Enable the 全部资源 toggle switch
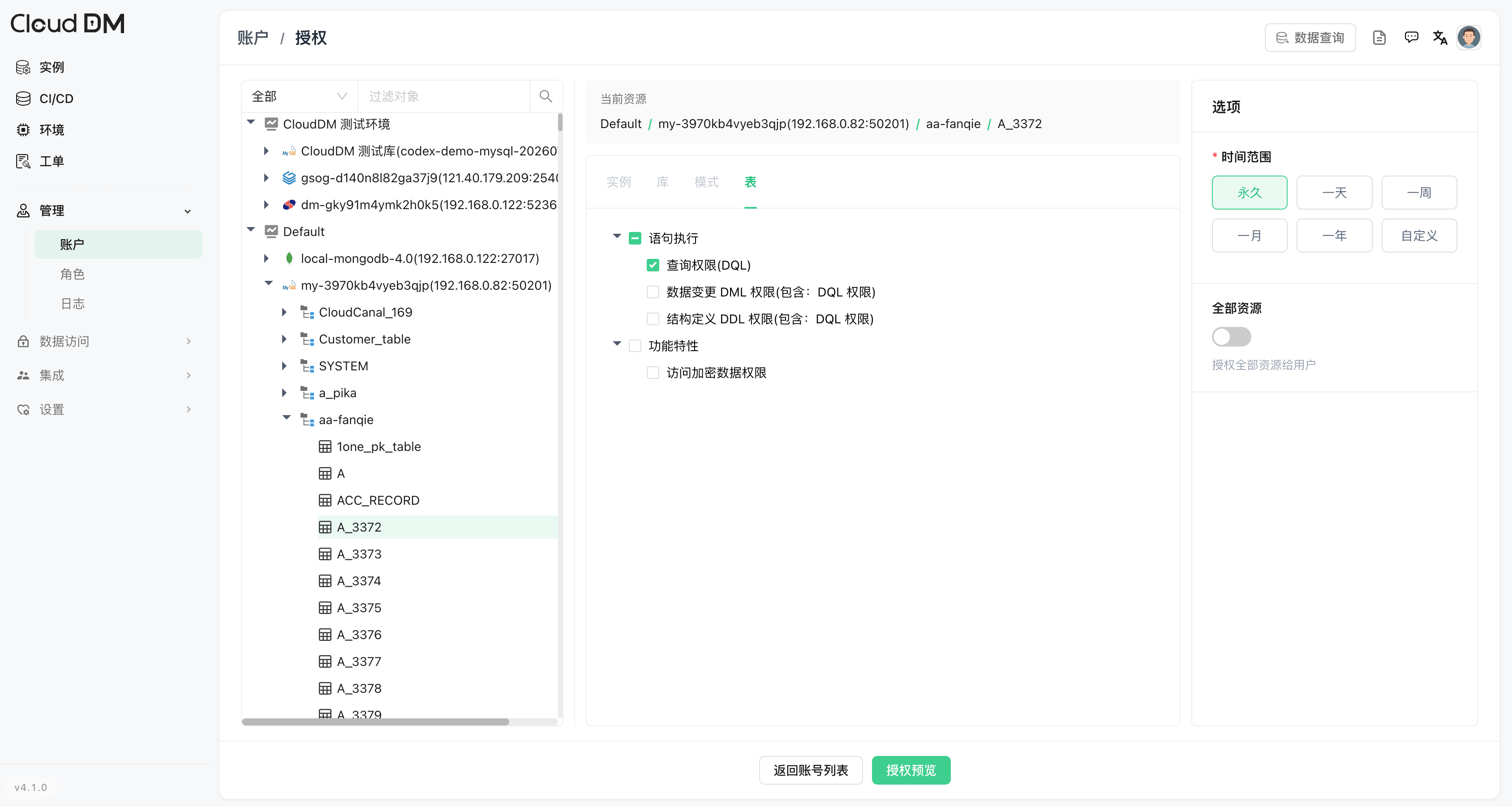The height and width of the screenshot is (807, 1512). point(1231,337)
